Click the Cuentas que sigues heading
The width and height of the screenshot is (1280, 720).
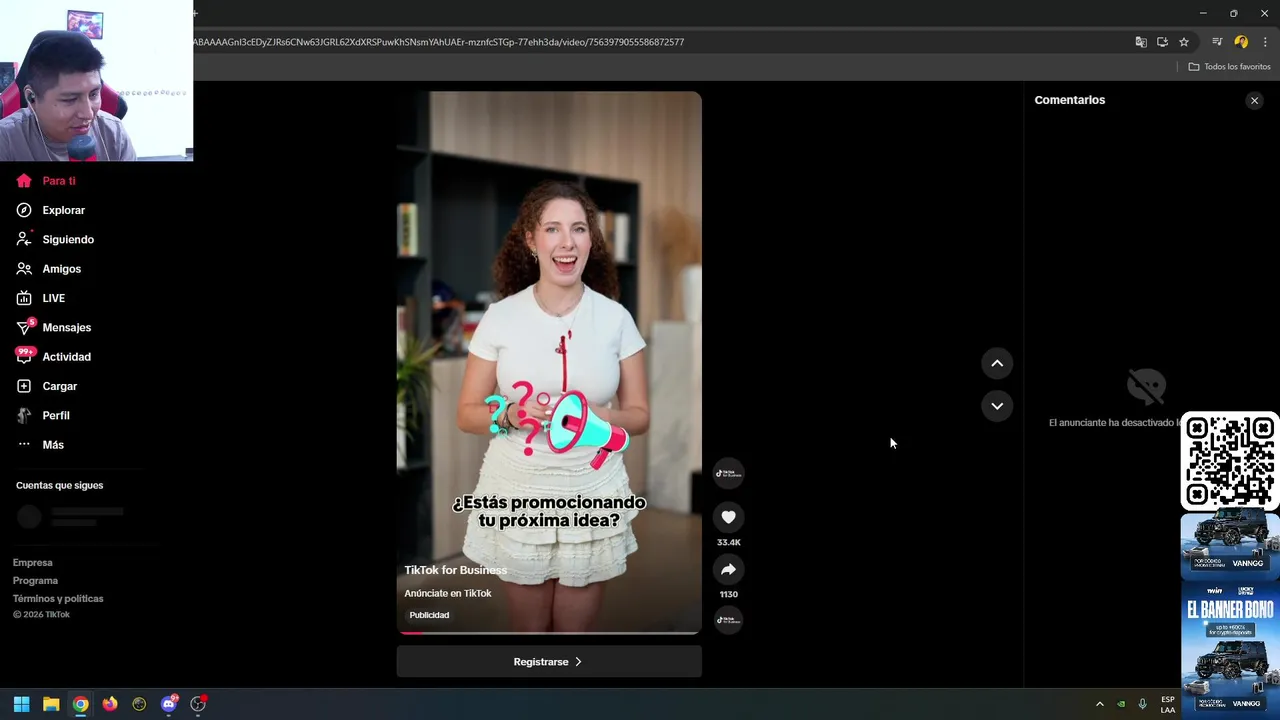59,486
